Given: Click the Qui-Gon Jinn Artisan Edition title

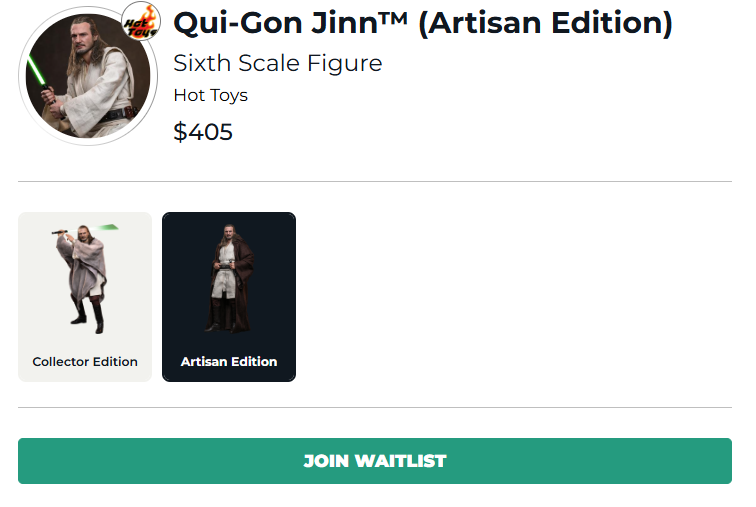Looking at the screenshot, I should tap(423, 23).
